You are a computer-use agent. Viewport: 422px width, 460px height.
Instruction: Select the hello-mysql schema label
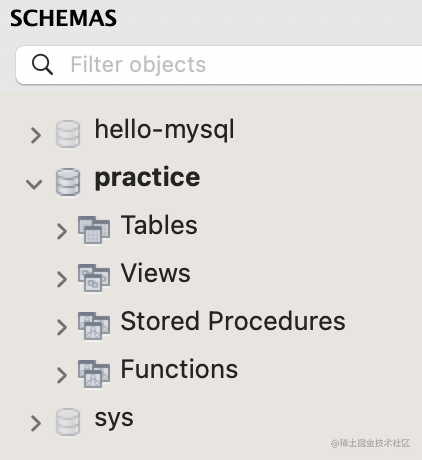[x=165, y=130]
